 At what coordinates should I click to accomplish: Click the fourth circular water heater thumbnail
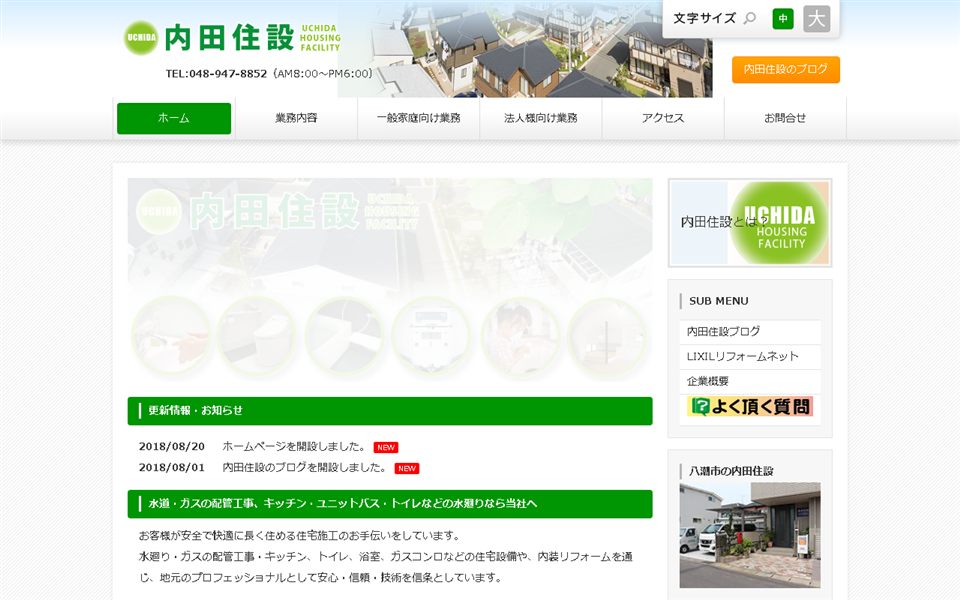point(432,335)
